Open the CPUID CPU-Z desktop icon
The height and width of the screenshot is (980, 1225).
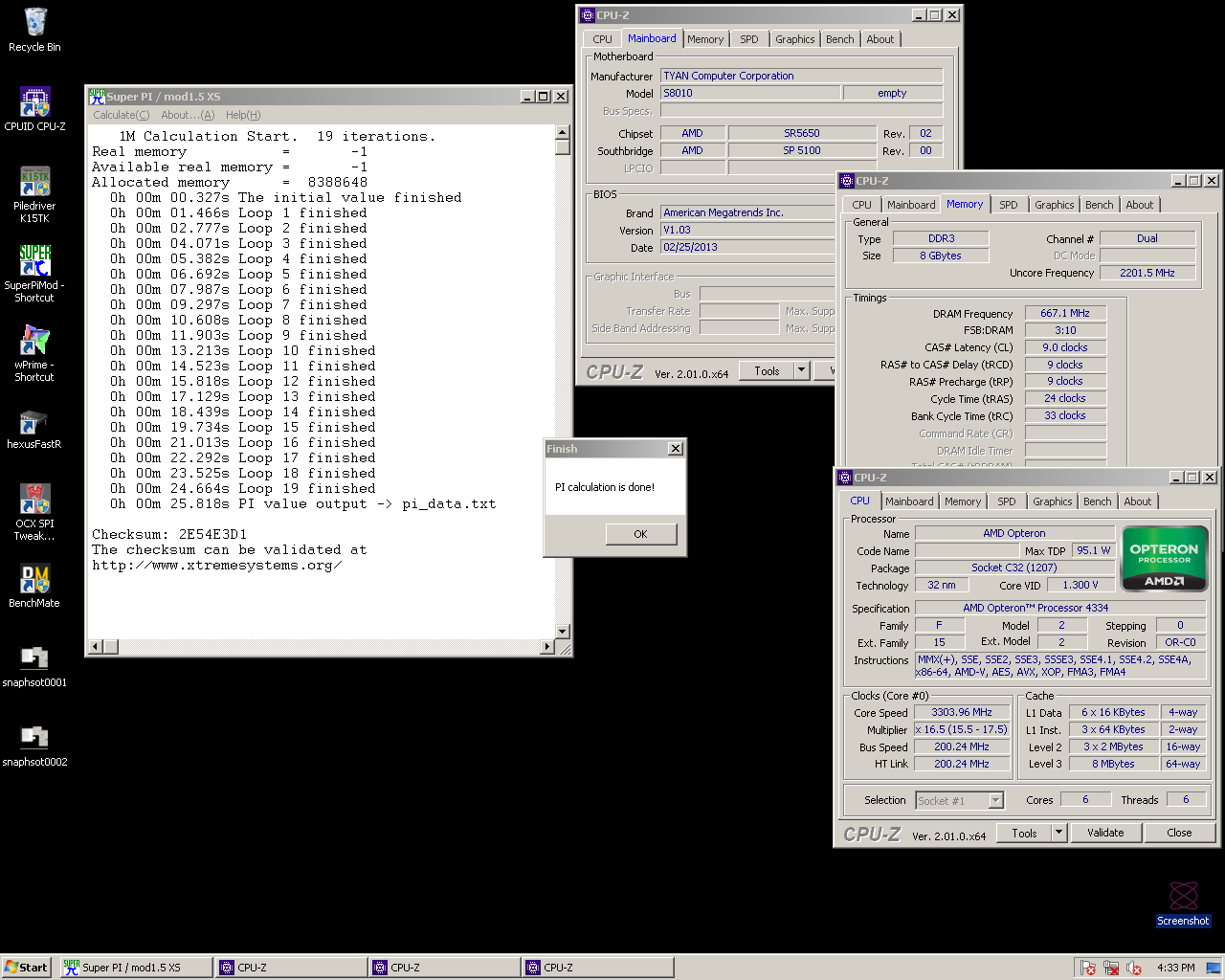34,108
